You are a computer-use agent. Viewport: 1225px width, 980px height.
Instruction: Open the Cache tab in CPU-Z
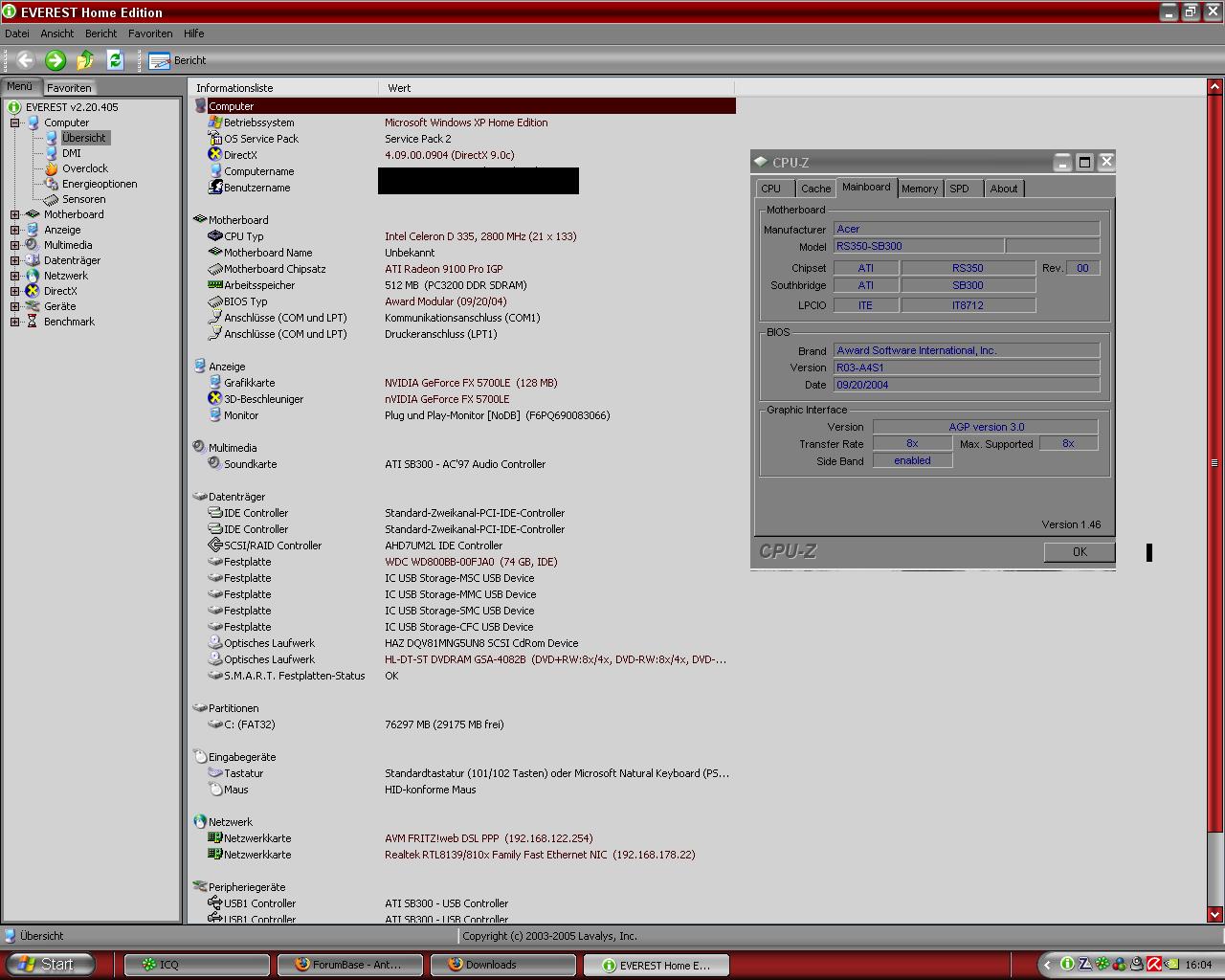(815, 189)
